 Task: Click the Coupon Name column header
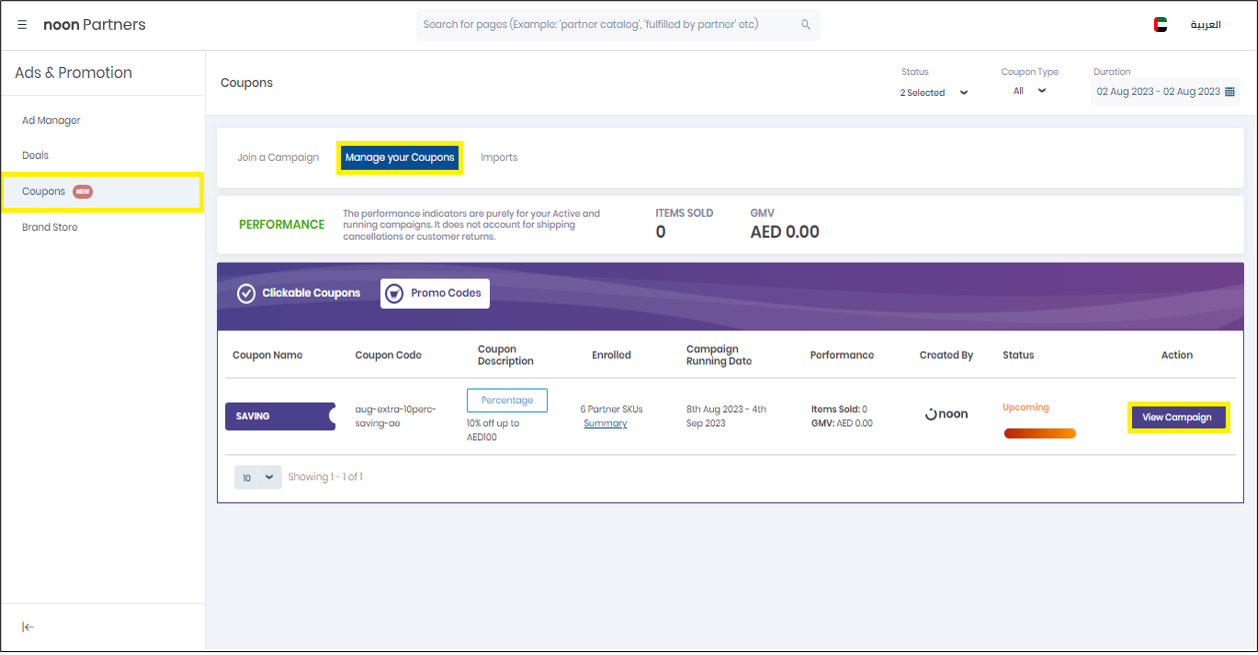267,355
